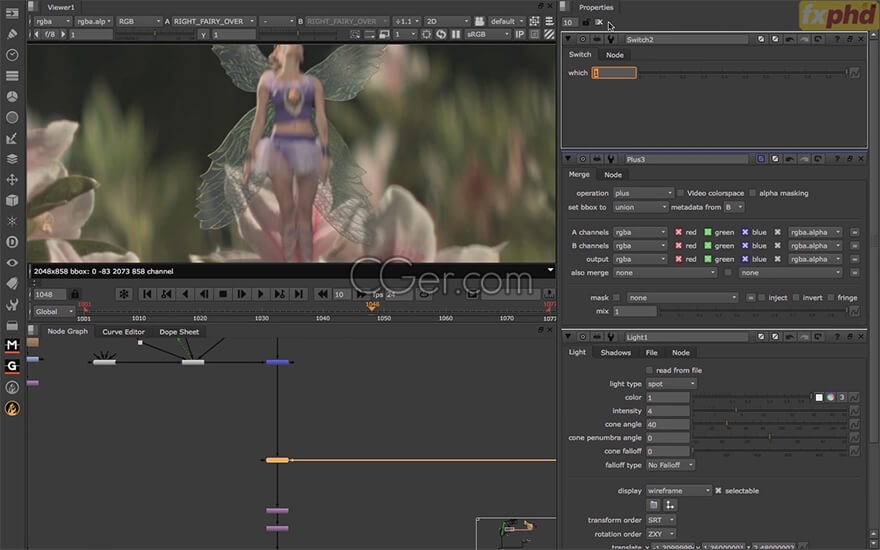Click the Light1 white color swatch
This screenshot has height=550, width=880.
click(819, 397)
